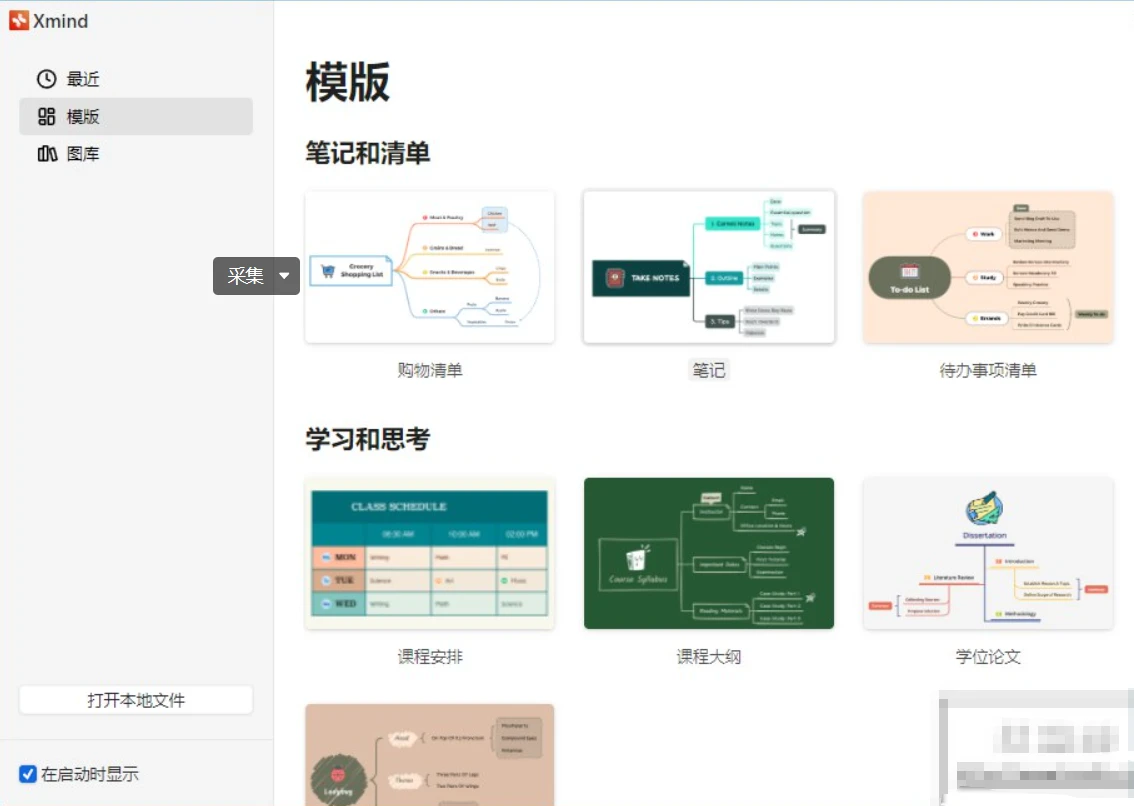Open the 学位论文 template thumbnail
This screenshot has height=806, width=1134.
(988, 553)
